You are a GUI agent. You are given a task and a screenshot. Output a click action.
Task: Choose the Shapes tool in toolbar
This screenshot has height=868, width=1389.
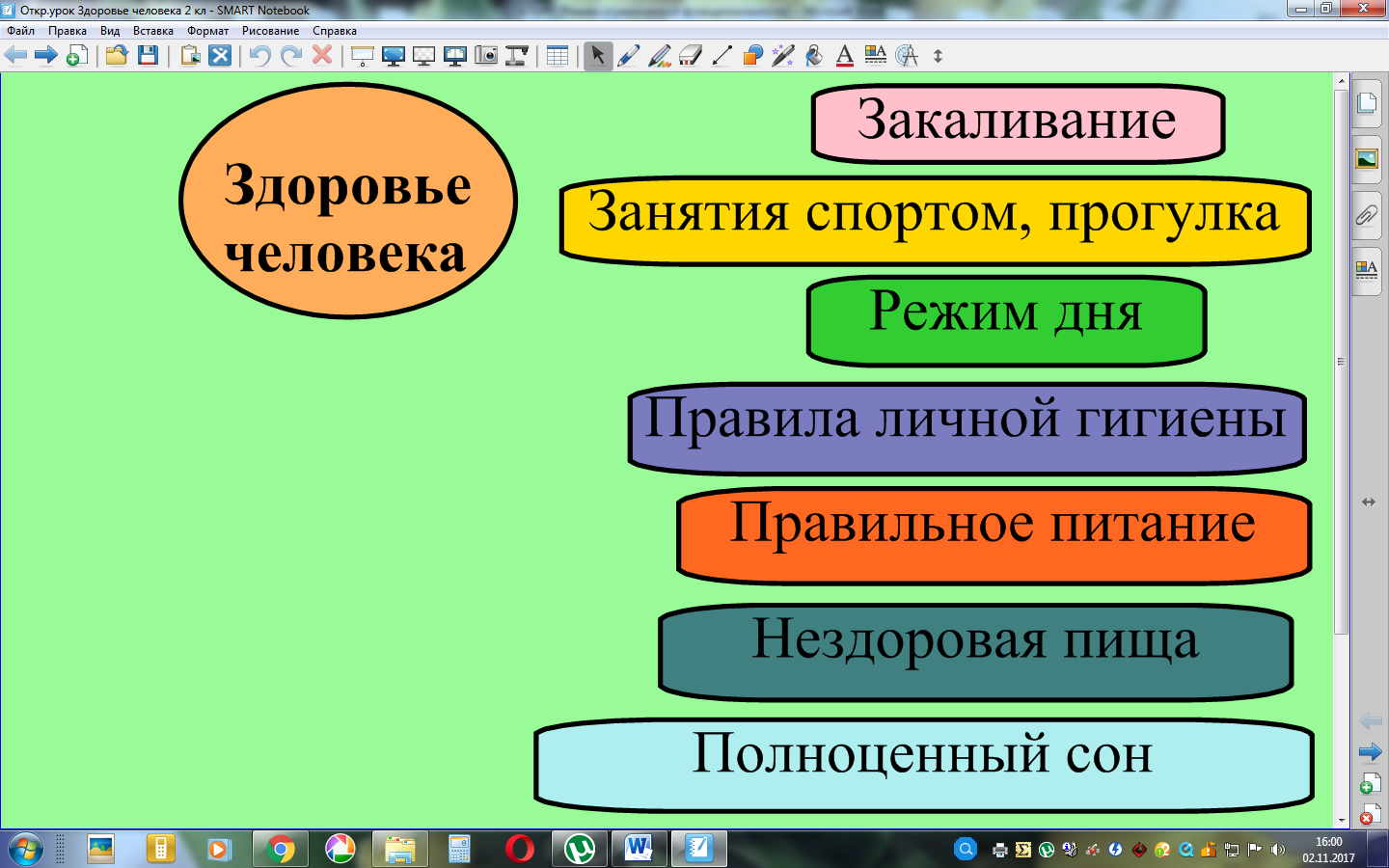[752, 56]
